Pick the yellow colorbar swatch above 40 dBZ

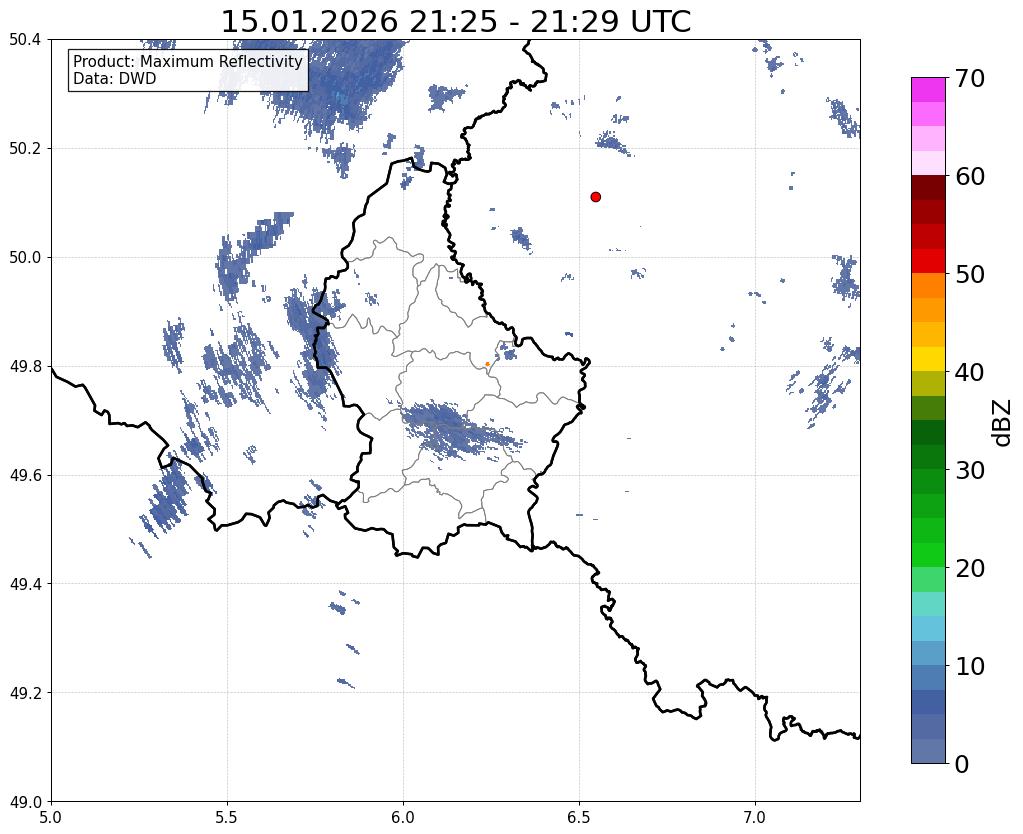[928, 359]
